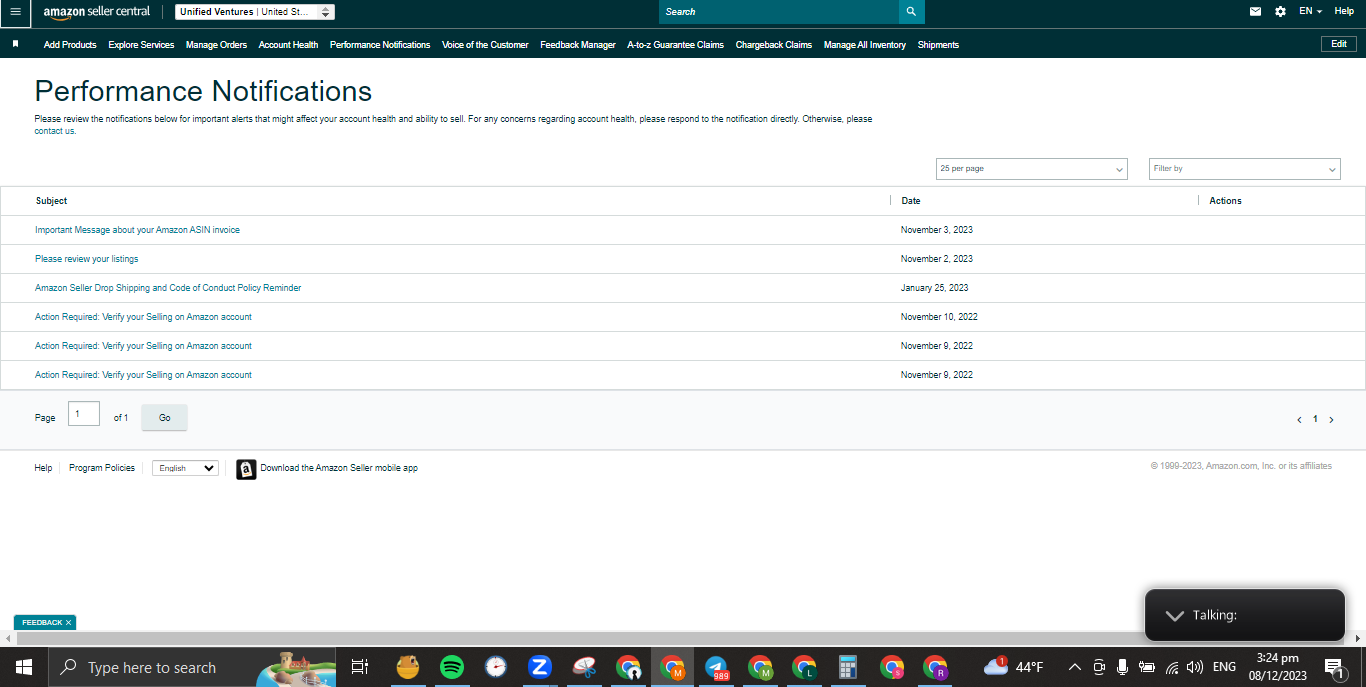1366x687 pixels.
Task: Close the Feedback tab with X
Action: (68, 622)
